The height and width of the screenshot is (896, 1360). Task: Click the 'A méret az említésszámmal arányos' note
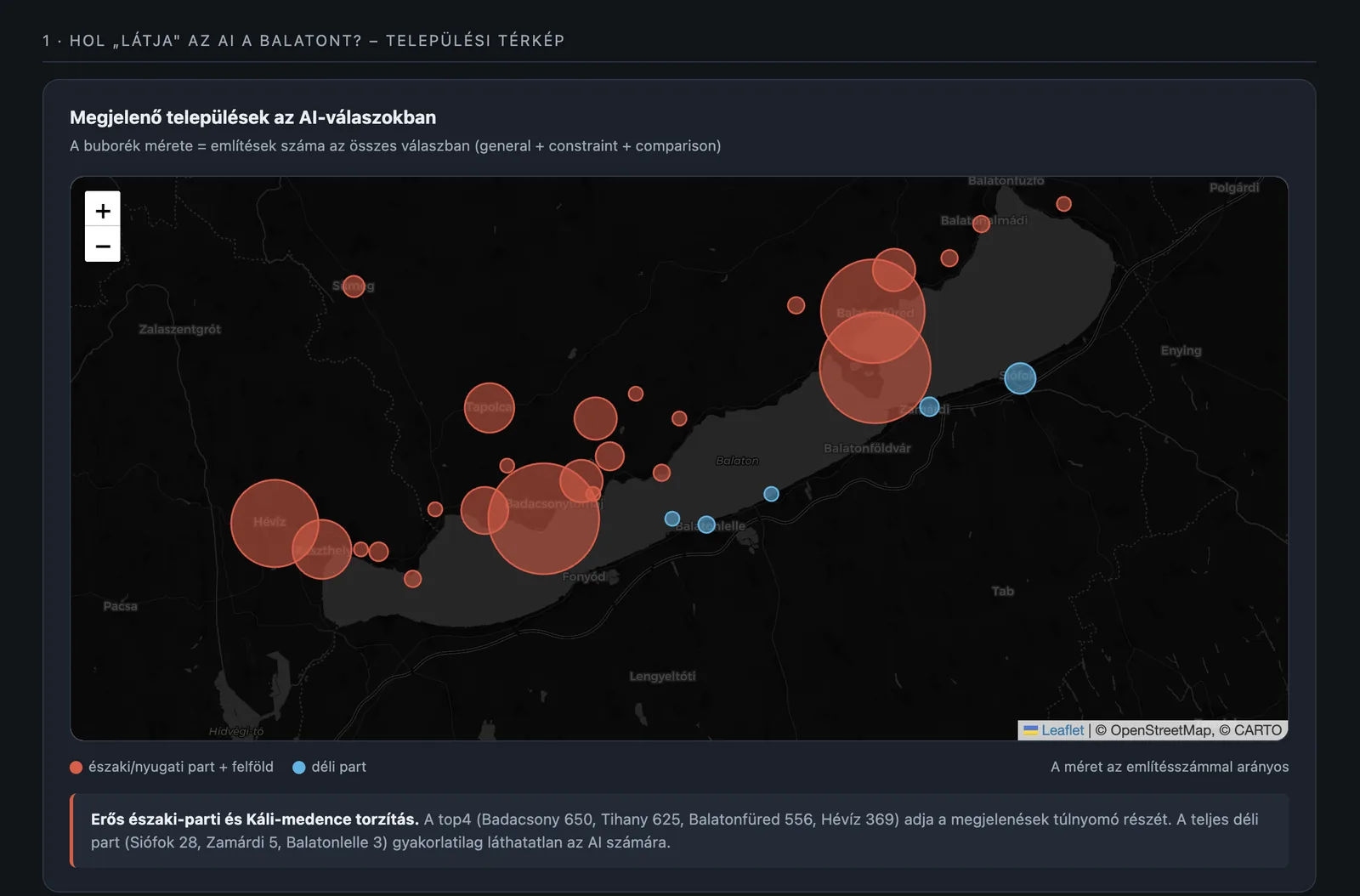pyautogui.click(x=1170, y=767)
